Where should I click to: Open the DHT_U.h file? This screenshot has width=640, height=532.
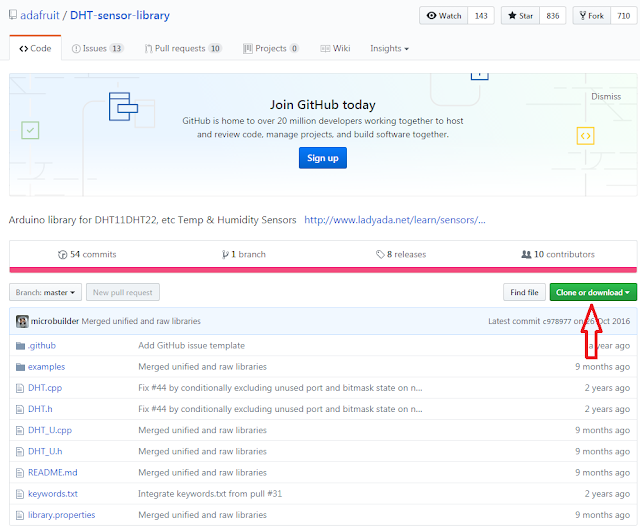pyautogui.click(x=45, y=452)
